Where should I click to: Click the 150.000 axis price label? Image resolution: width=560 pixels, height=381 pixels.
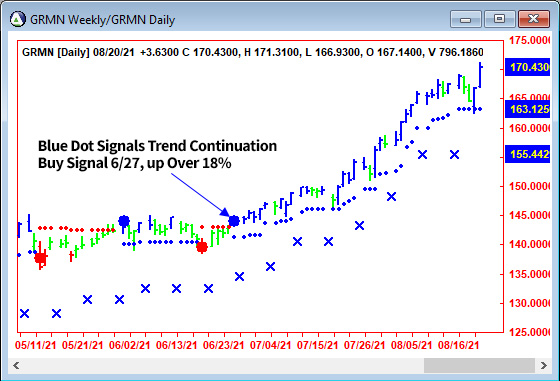pos(529,186)
